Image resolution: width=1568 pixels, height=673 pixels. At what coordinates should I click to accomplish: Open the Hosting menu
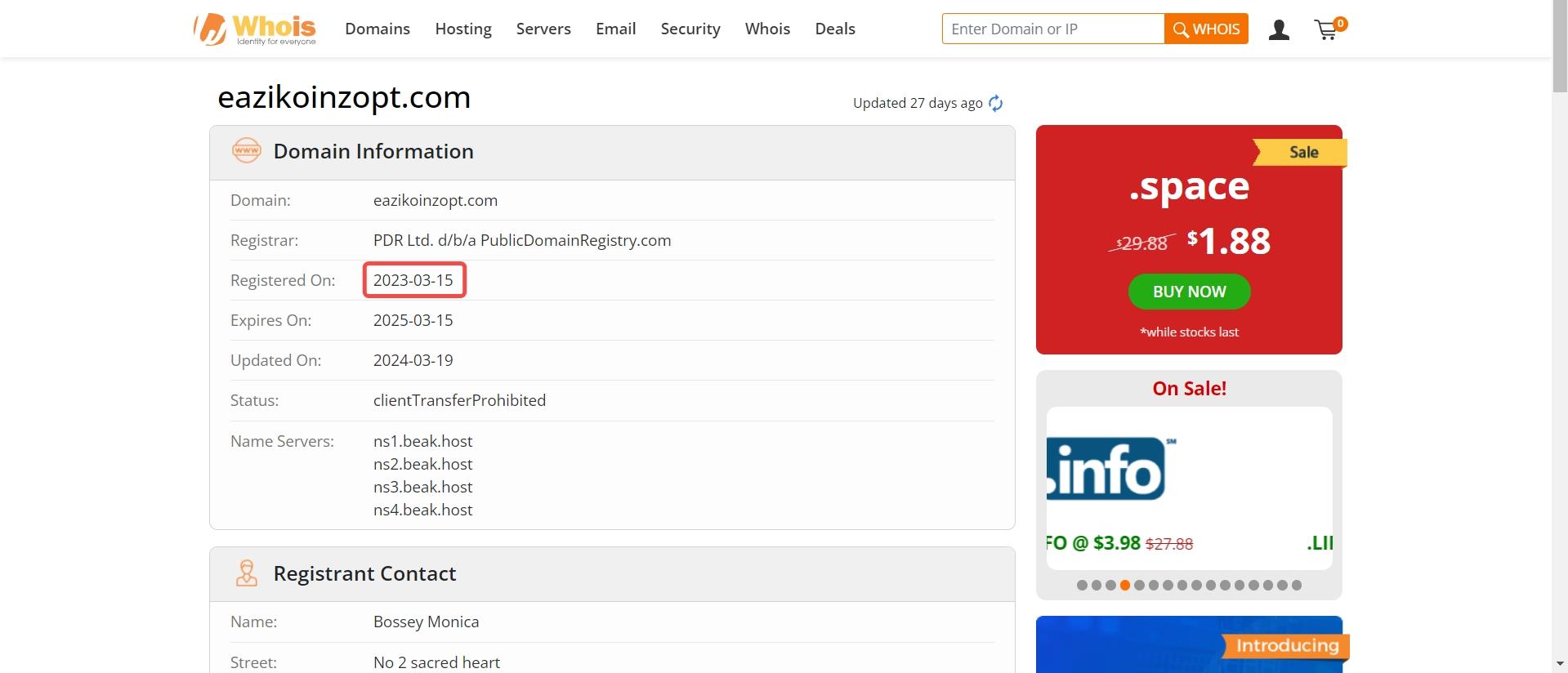(463, 29)
